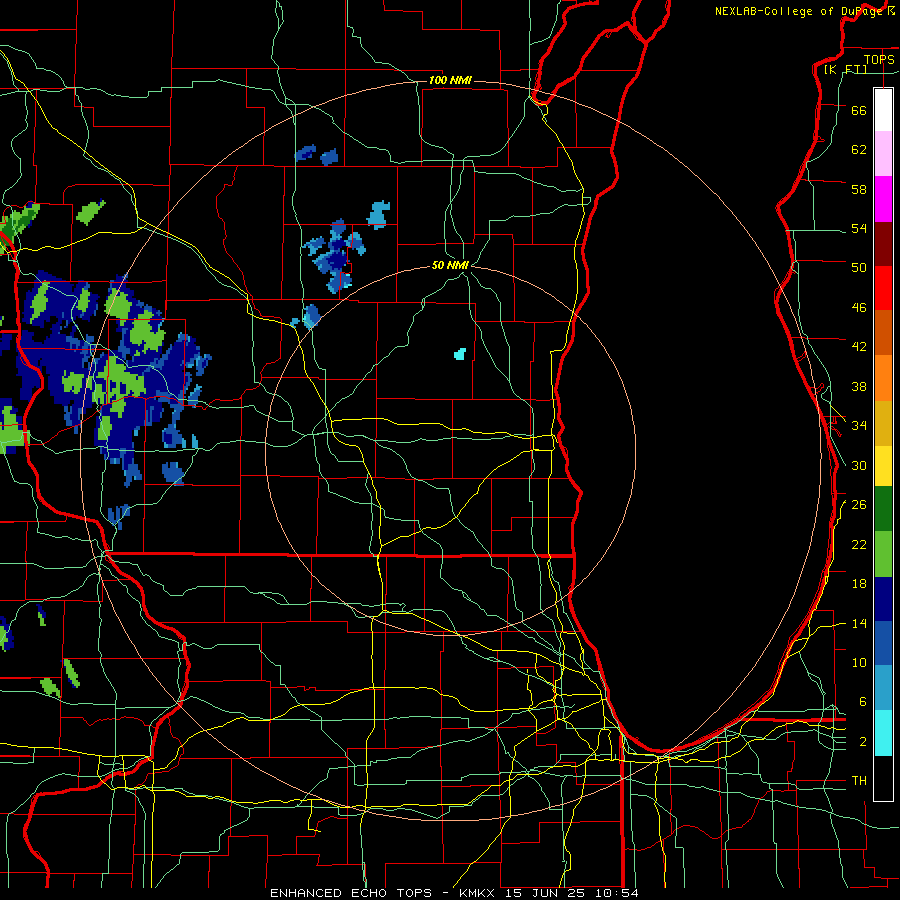Select the bright yellow legend swatch
This screenshot has height=900, width=900.
tap(883, 466)
